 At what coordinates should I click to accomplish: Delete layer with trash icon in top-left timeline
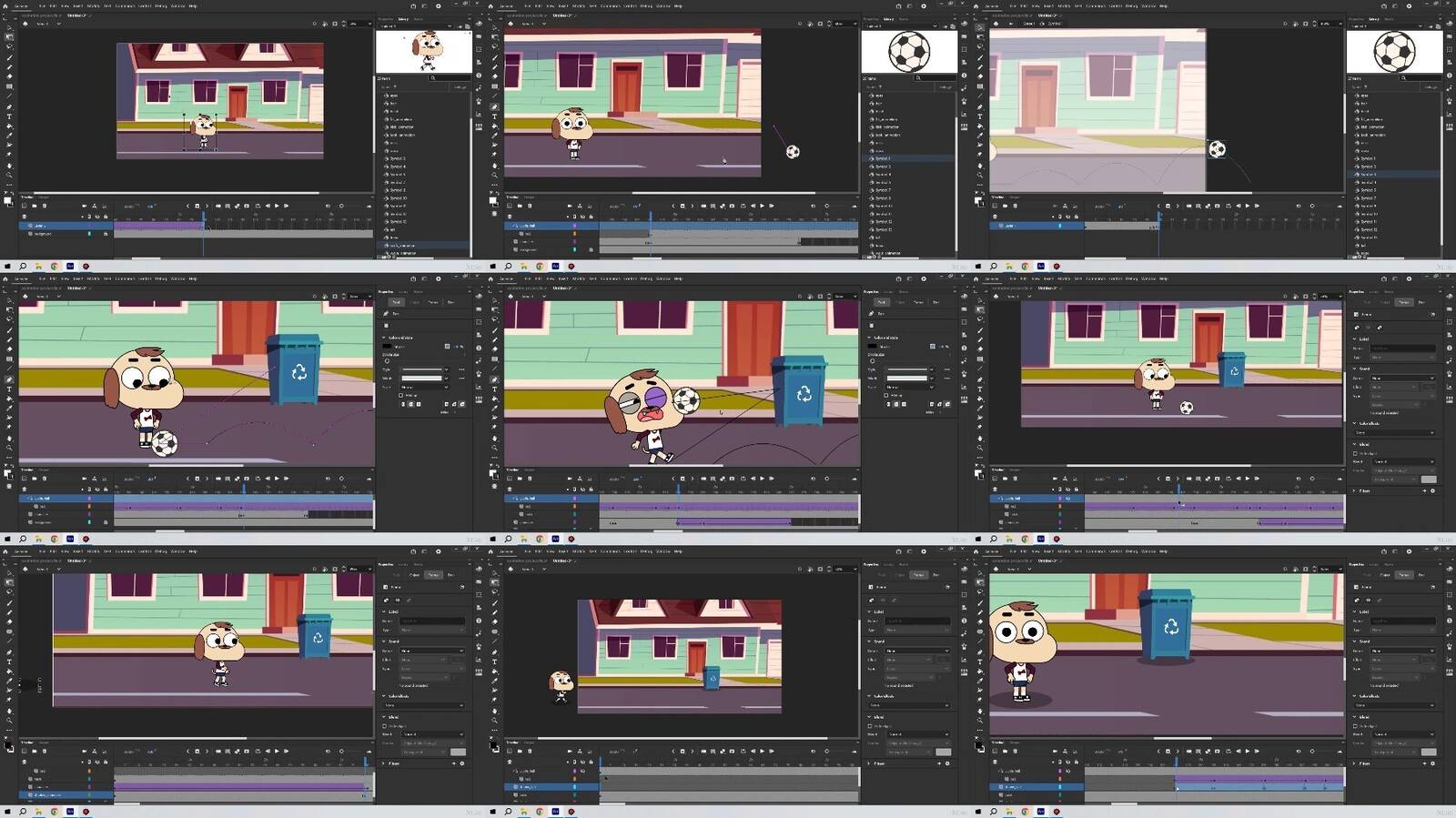coord(45,206)
